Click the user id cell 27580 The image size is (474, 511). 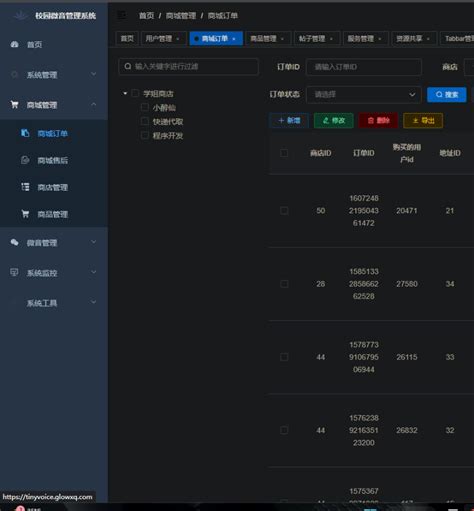point(407,284)
